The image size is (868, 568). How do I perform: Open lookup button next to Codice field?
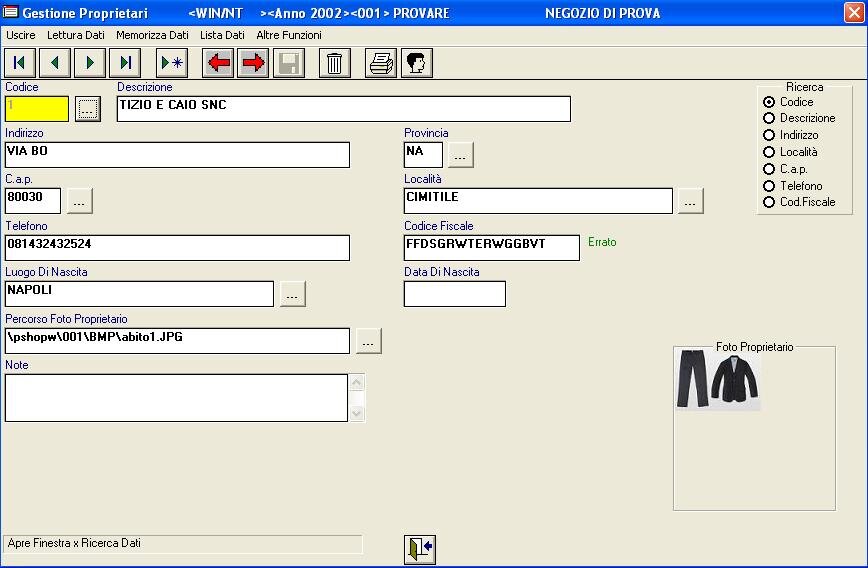[x=88, y=109]
